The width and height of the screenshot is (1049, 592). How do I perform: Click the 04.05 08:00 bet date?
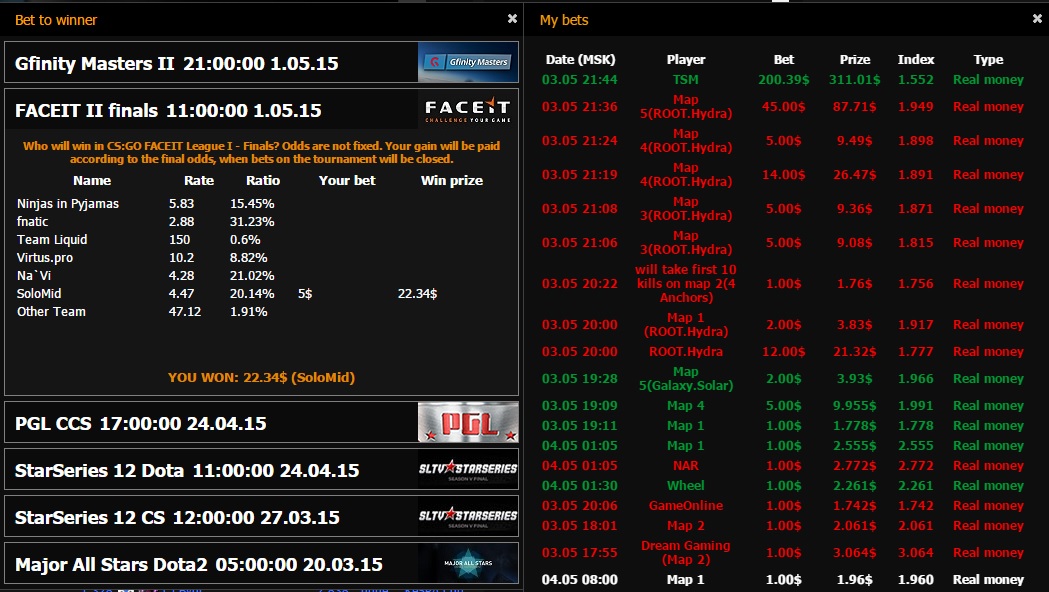579,580
